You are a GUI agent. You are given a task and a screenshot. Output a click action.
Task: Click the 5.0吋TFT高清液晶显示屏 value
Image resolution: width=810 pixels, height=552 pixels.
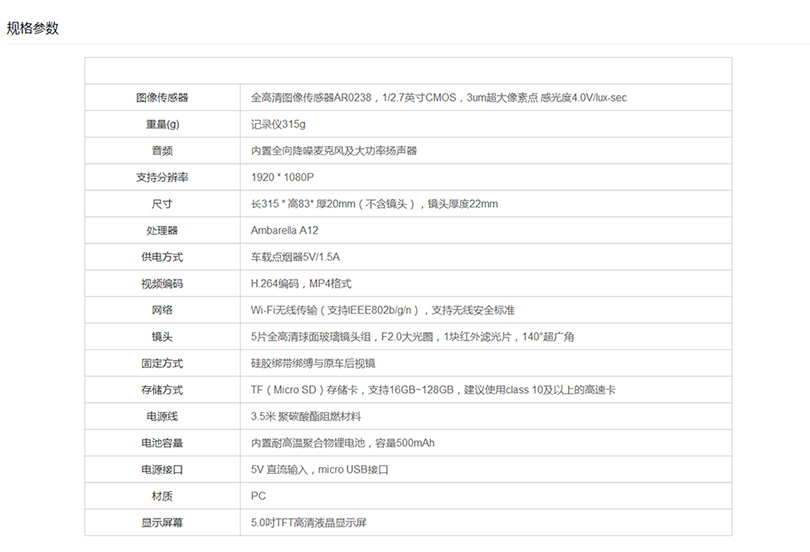[x=308, y=523]
